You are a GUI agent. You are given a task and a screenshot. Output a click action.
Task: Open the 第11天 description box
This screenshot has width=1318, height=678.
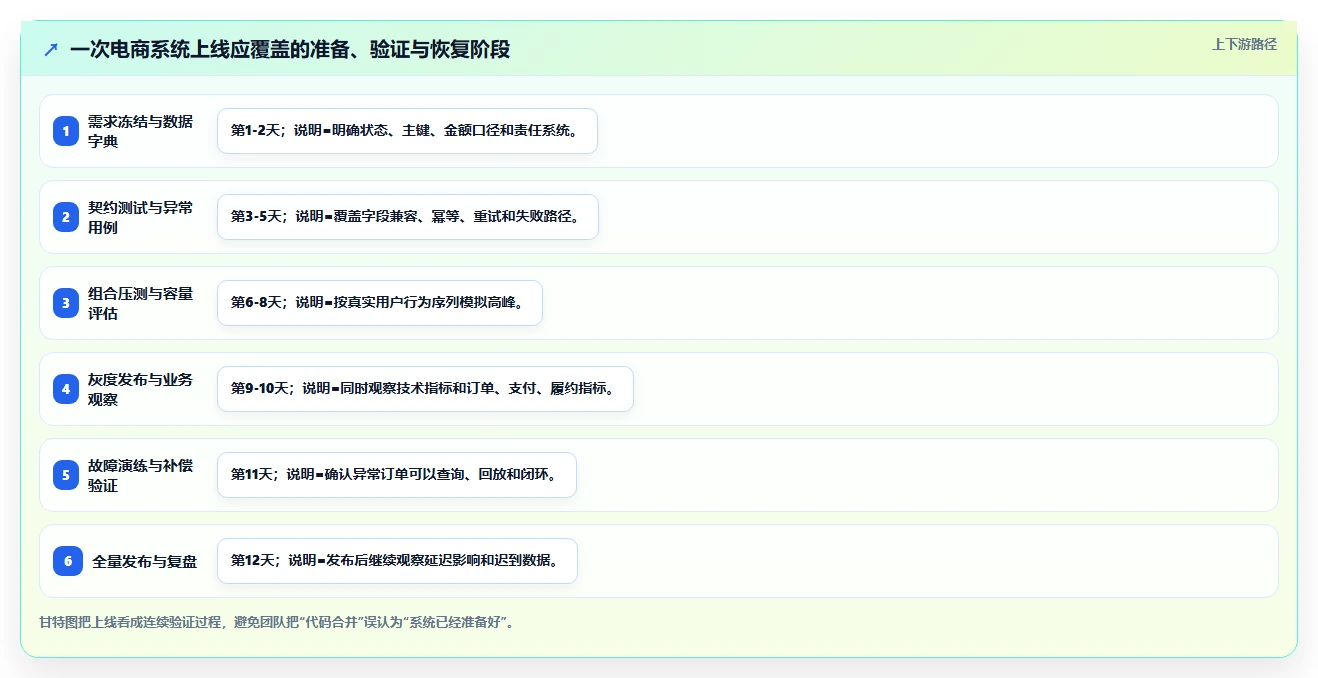[397, 475]
